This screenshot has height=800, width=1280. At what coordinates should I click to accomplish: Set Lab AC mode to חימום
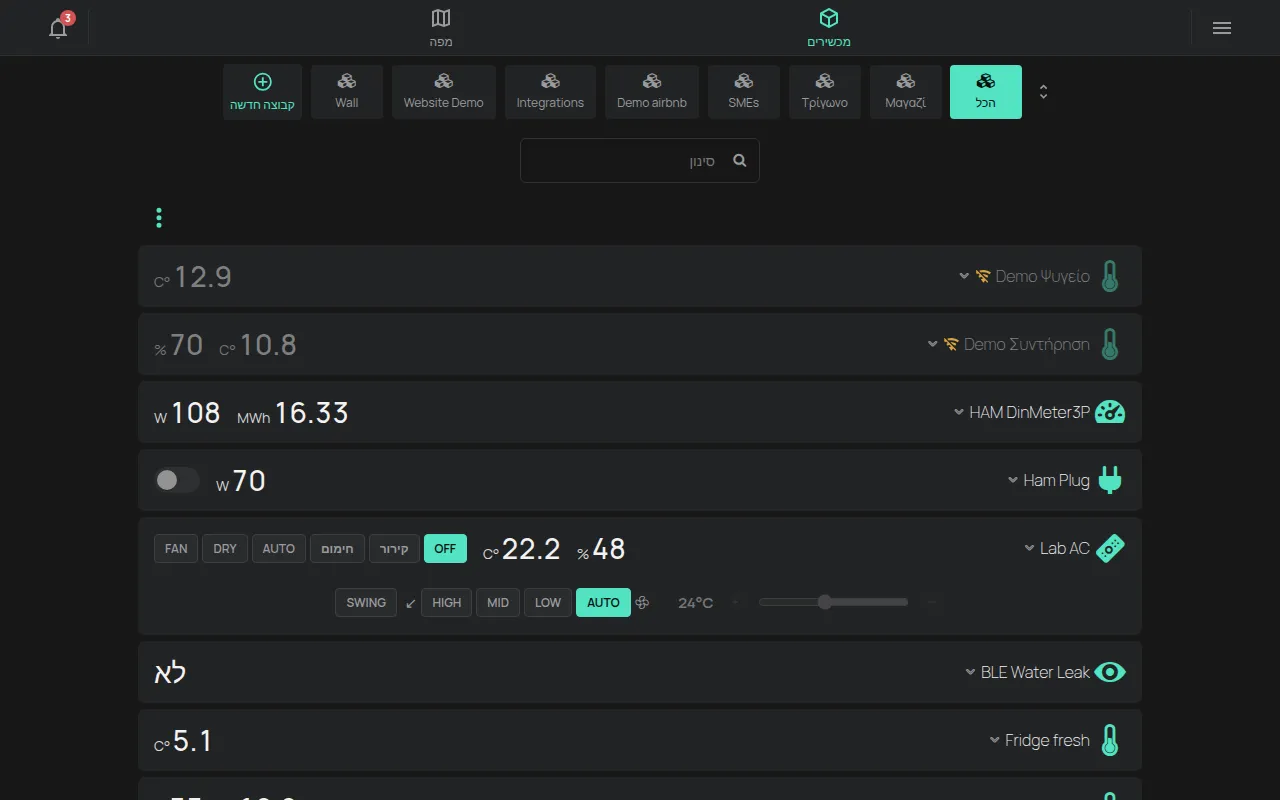click(337, 548)
